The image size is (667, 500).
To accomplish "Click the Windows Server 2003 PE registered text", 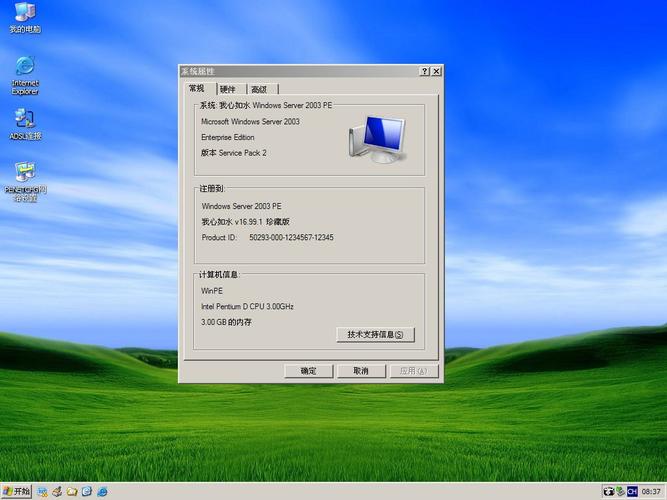I will click(242, 206).
